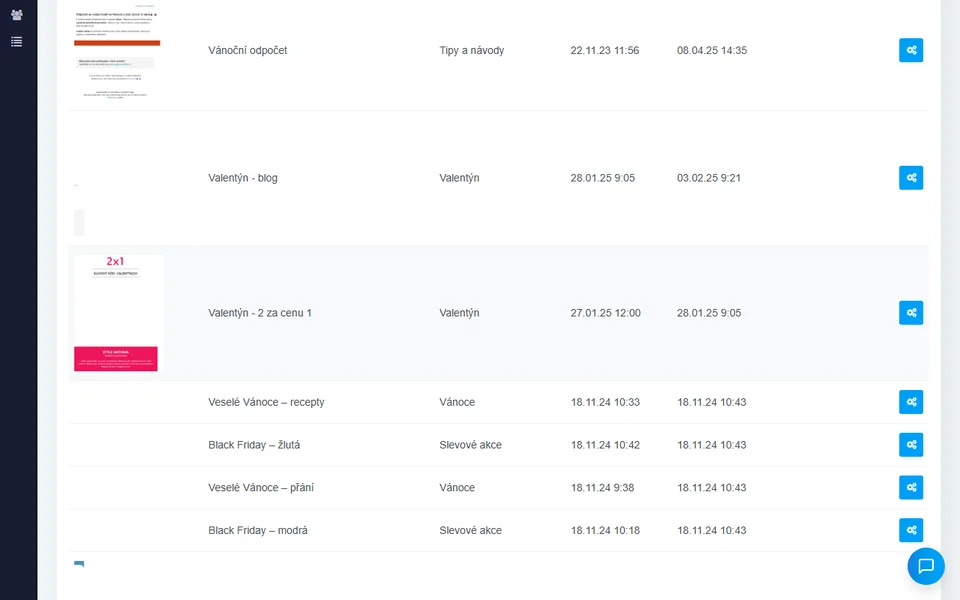Open actions for Black Friday – žlutá
The image size is (960, 600).
click(911, 445)
